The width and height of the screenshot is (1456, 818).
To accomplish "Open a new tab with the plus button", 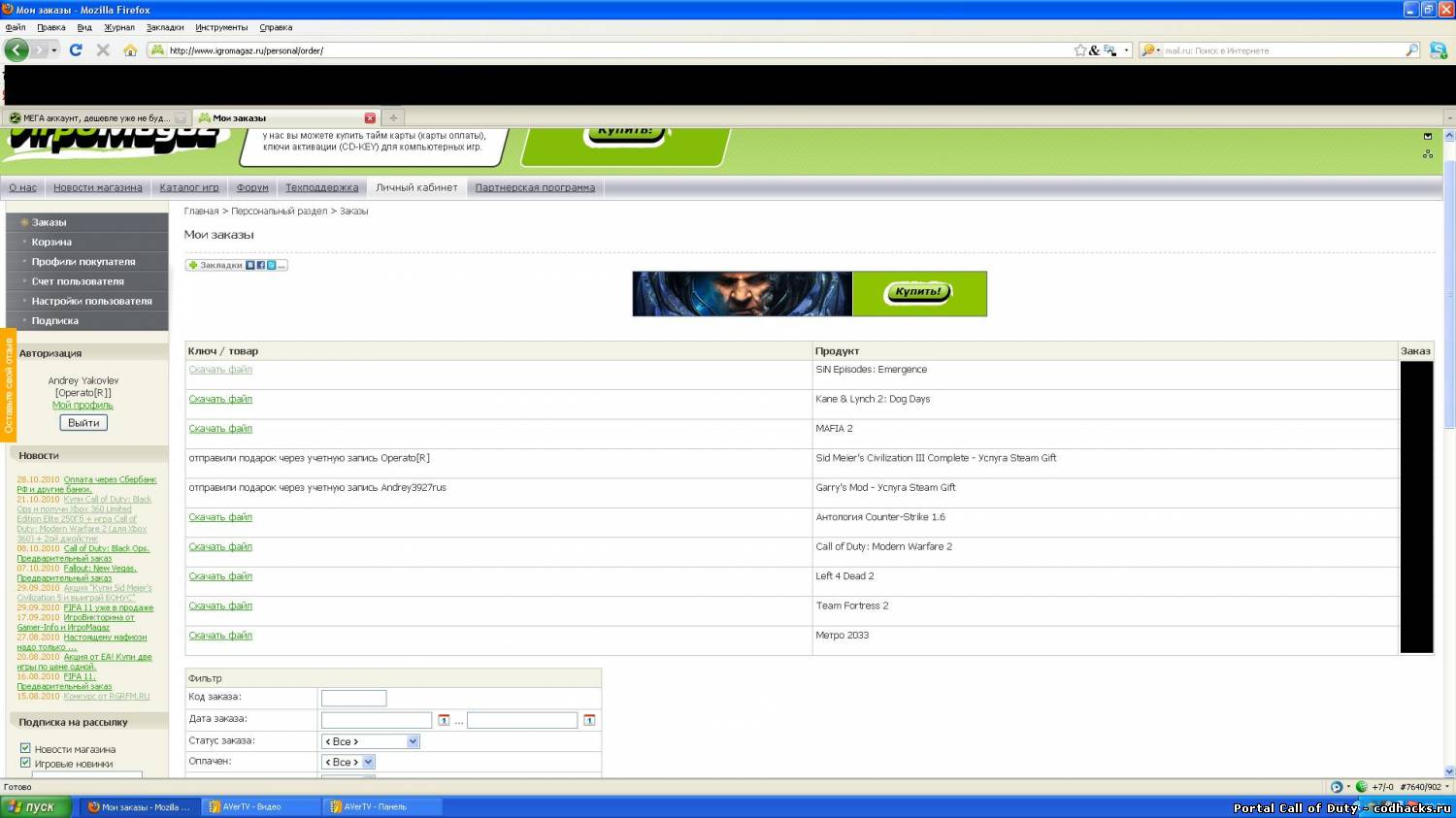I will [393, 117].
